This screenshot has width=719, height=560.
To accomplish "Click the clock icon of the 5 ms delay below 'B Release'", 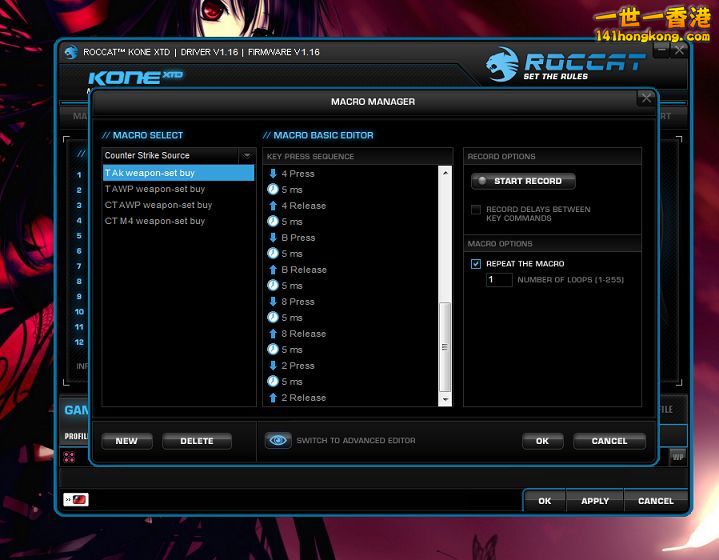I will tap(273, 286).
